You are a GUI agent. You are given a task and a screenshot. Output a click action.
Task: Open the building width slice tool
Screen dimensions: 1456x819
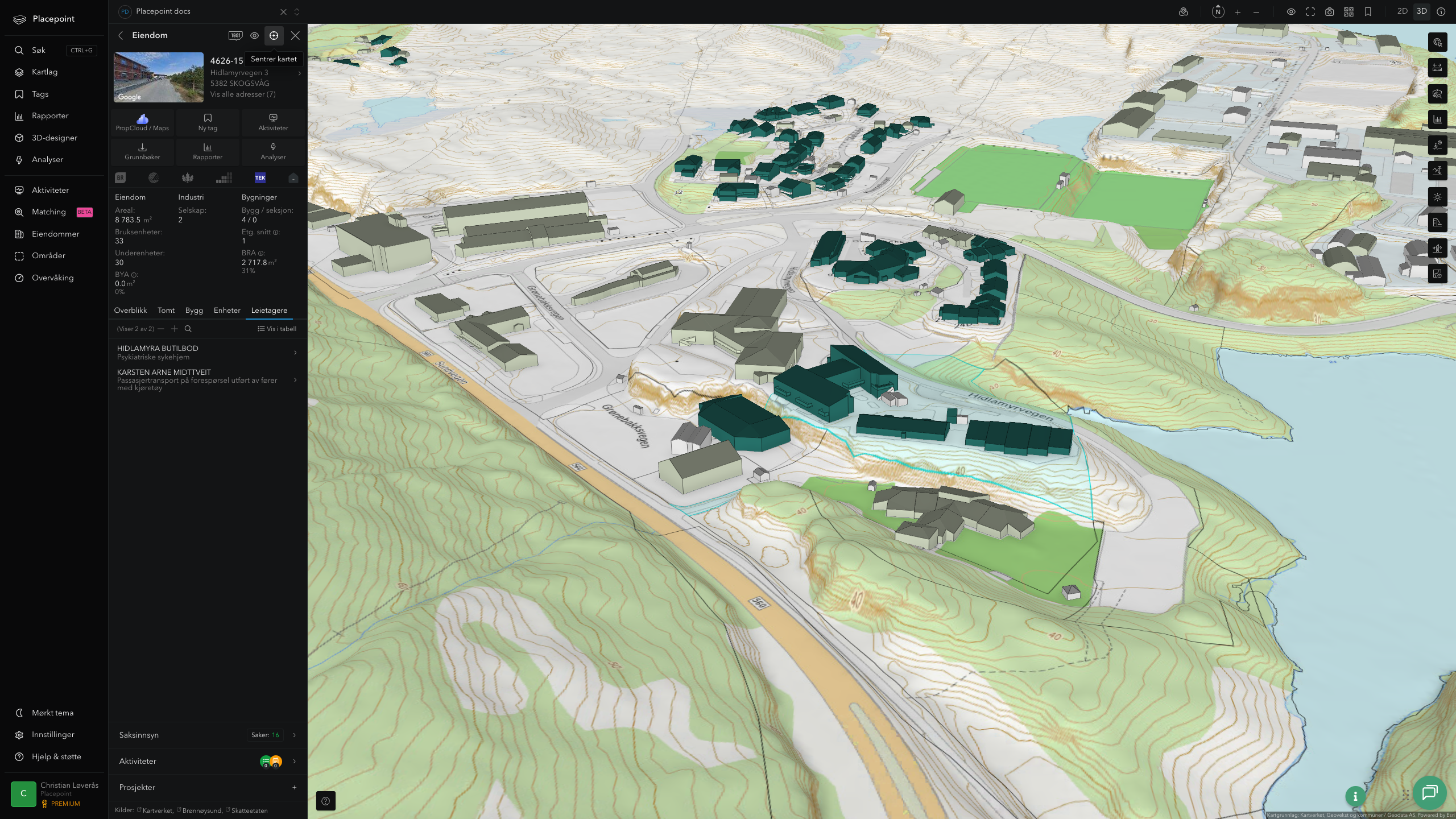click(x=1438, y=248)
